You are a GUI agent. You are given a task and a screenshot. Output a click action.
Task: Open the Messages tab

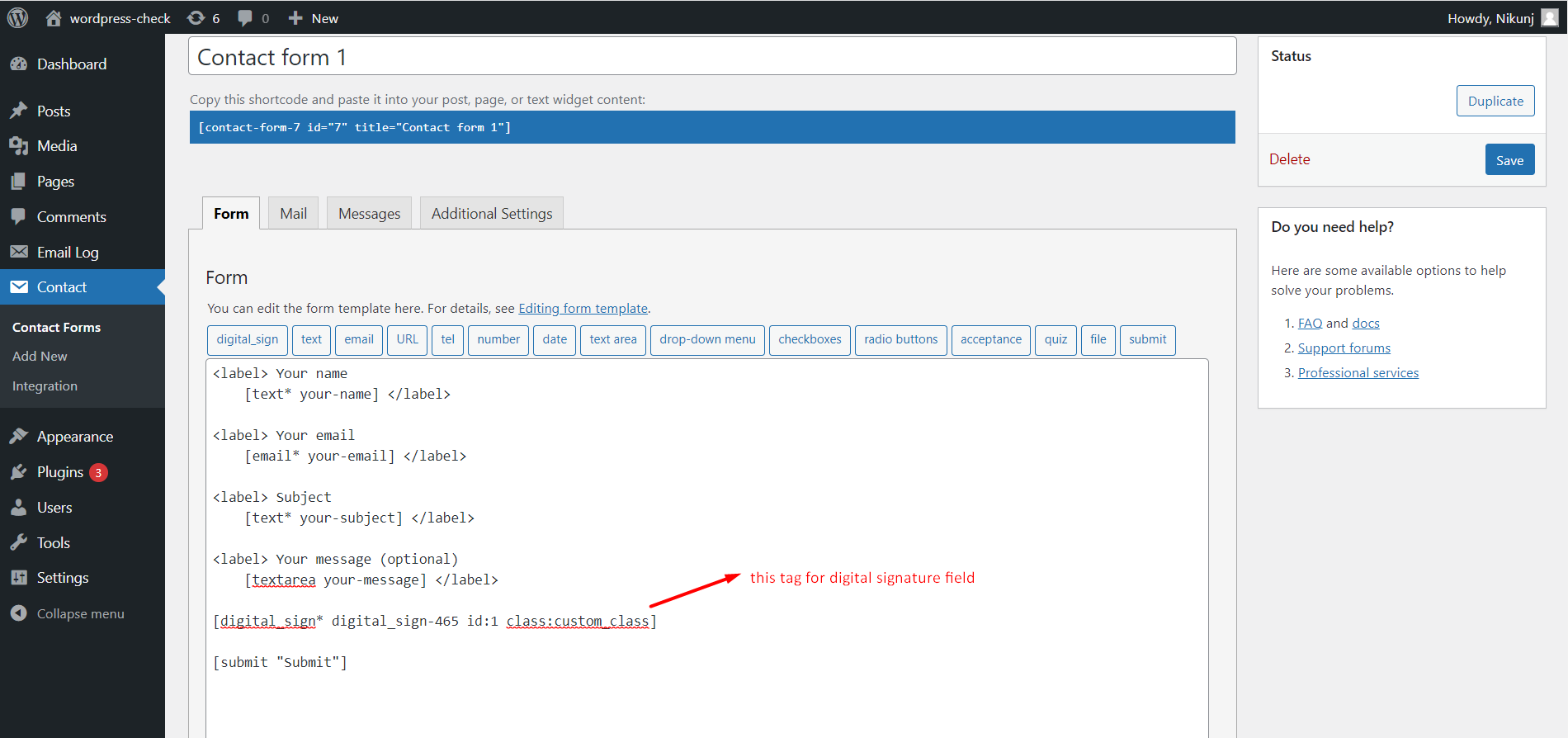369,213
